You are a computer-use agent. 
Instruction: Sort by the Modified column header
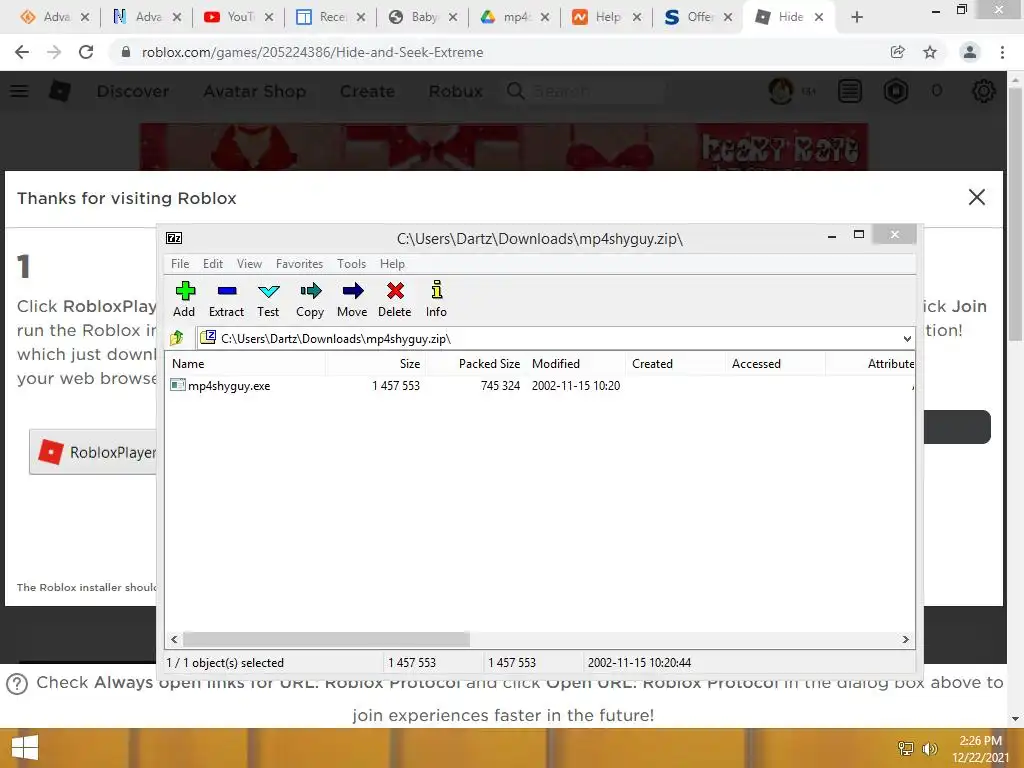pos(576,364)
